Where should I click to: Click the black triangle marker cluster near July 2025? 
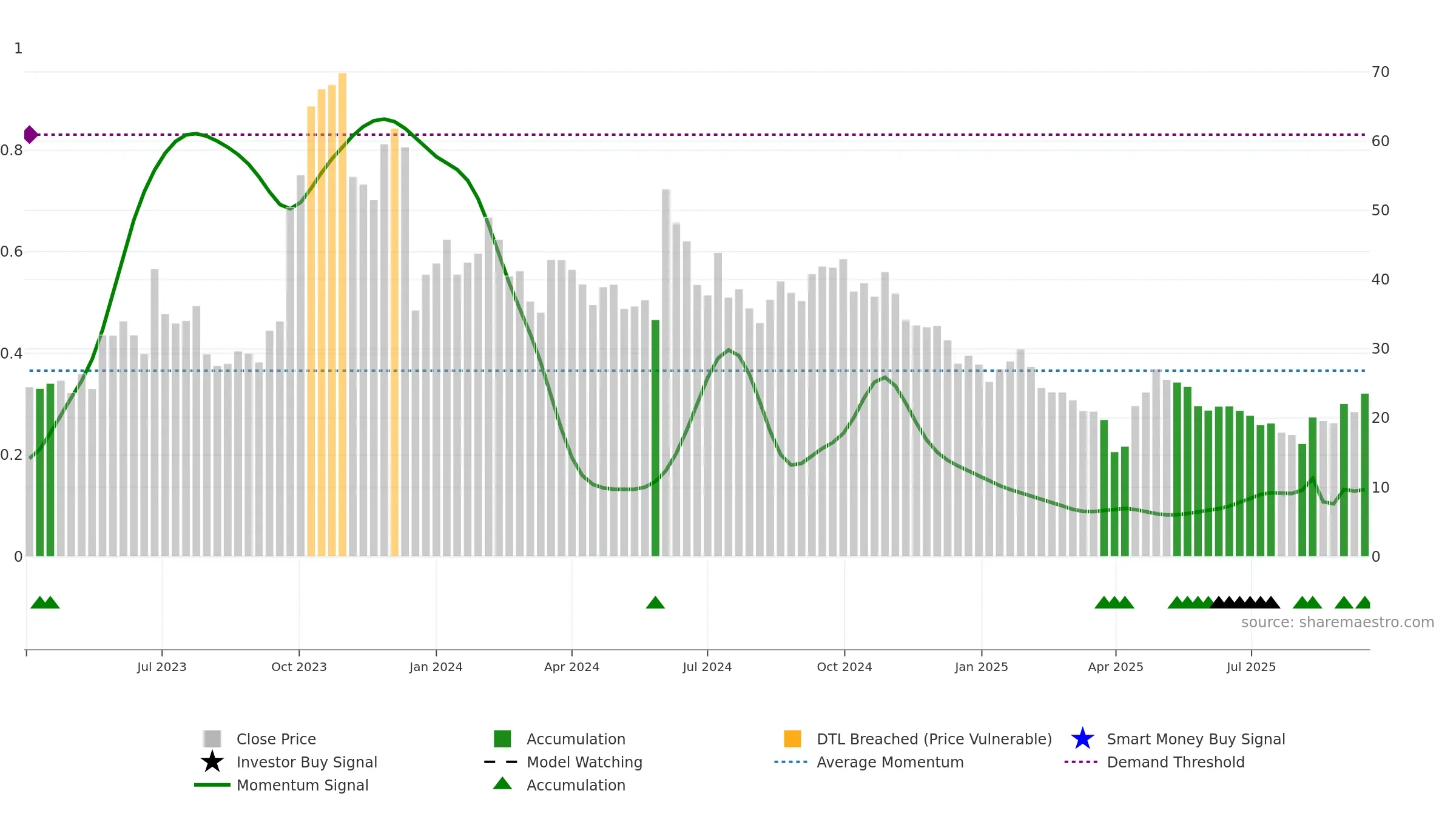tap(1245, 602)
